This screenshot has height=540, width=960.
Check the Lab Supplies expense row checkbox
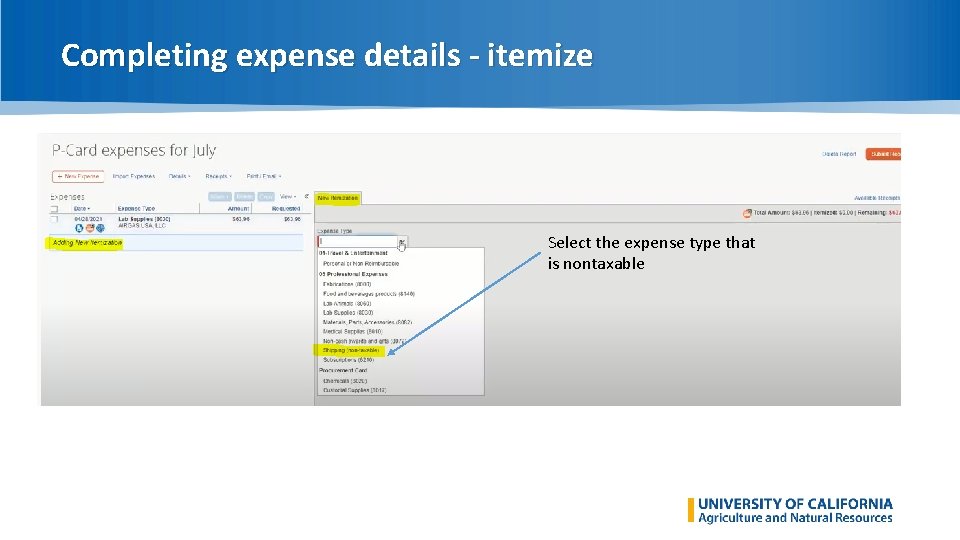(x=54, y=219)
